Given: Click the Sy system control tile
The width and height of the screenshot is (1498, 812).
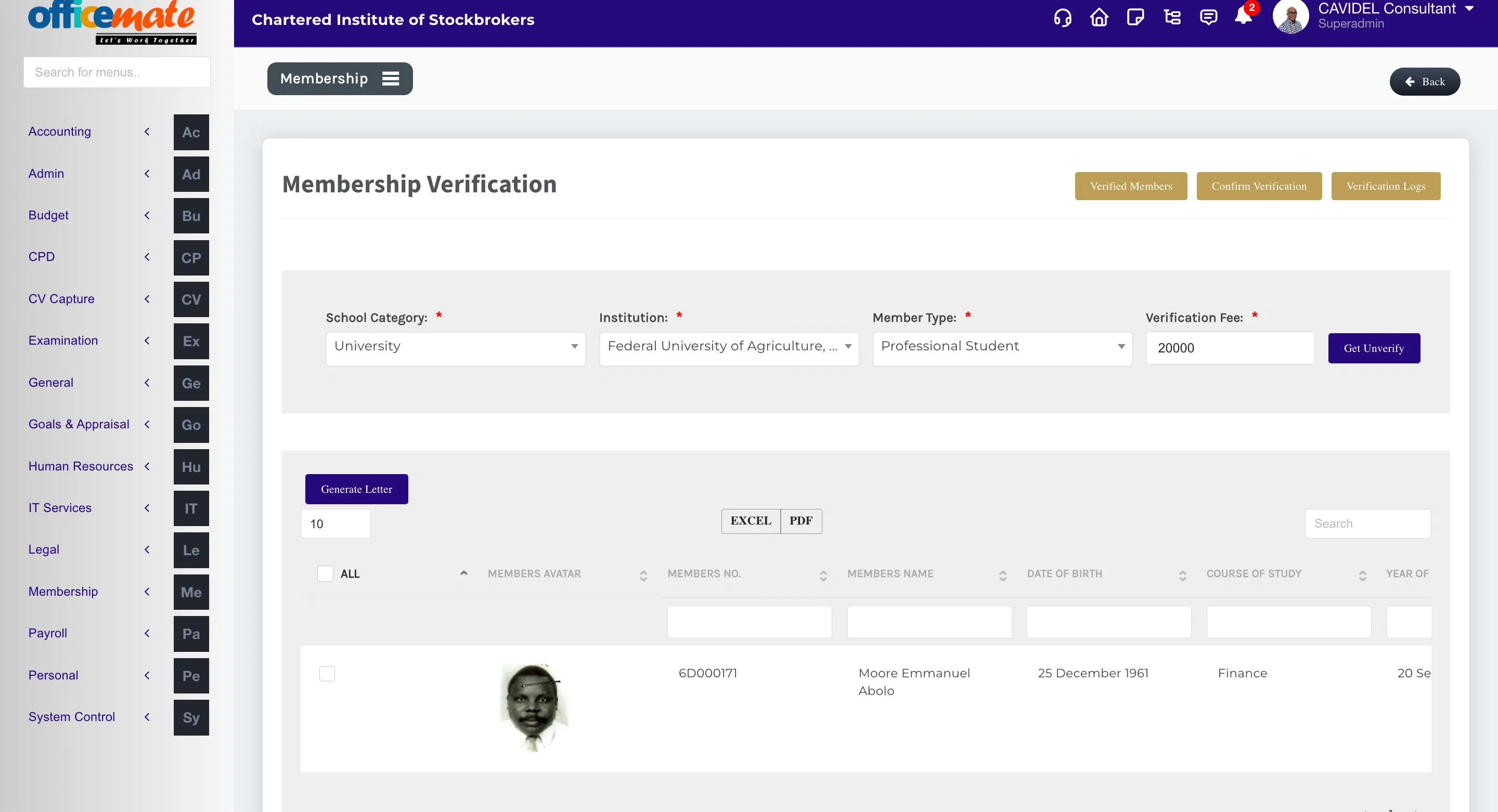Looking at the screenshot, I should tap(191, 718).
